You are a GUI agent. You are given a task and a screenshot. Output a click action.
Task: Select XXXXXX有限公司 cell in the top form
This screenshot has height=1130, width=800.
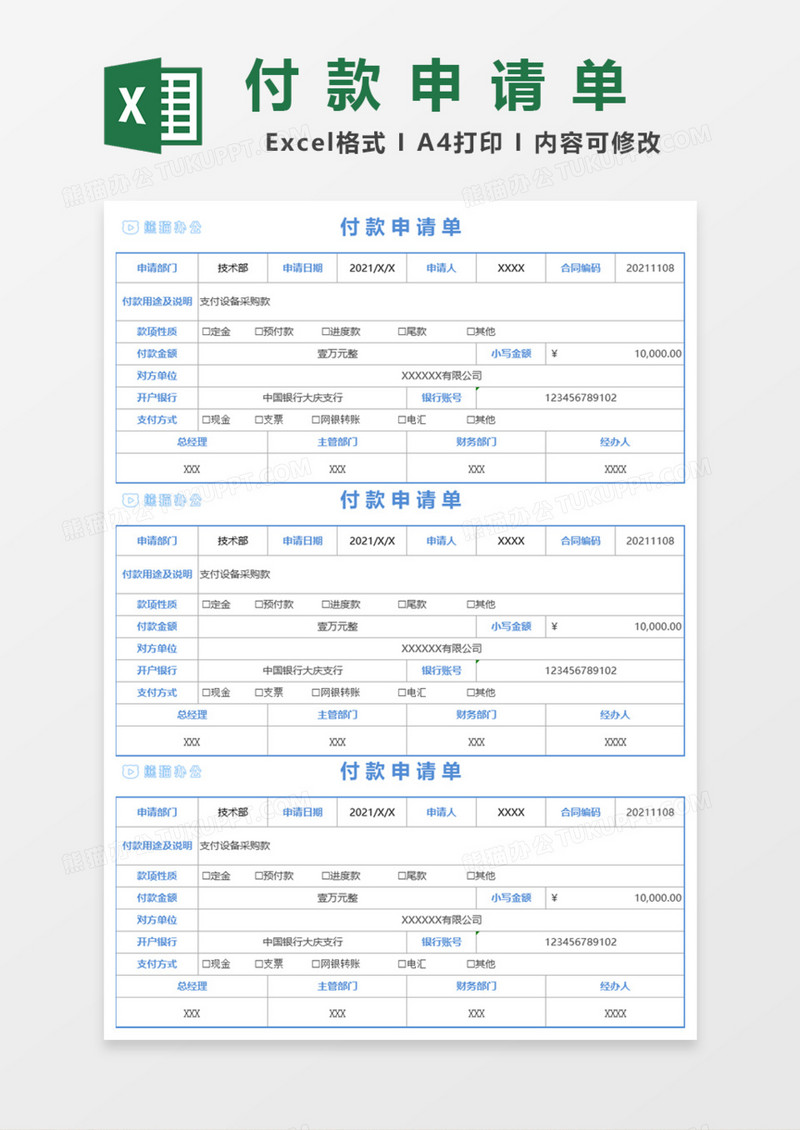tap(441, 375)
